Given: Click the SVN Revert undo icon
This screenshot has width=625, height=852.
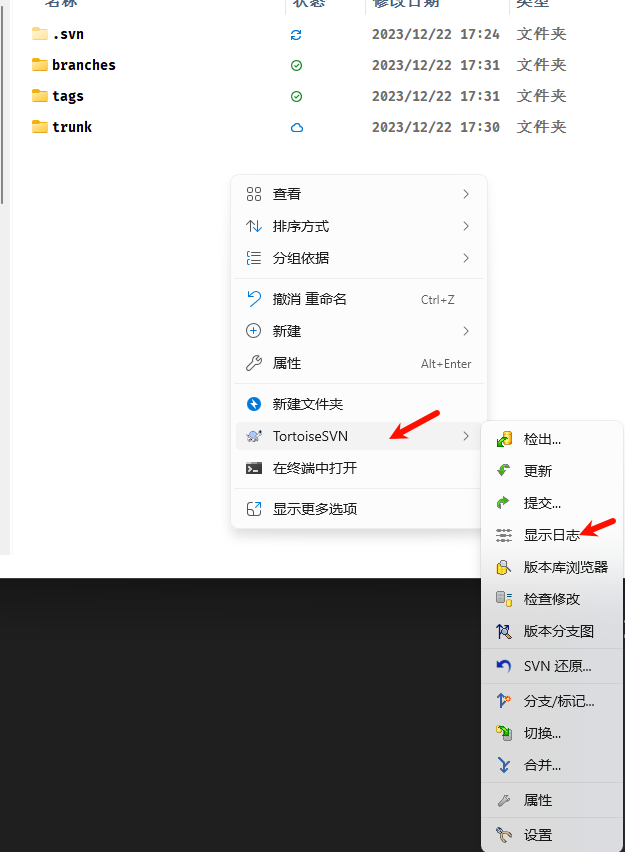Looking at the screenshot, I should coord(504,666).
